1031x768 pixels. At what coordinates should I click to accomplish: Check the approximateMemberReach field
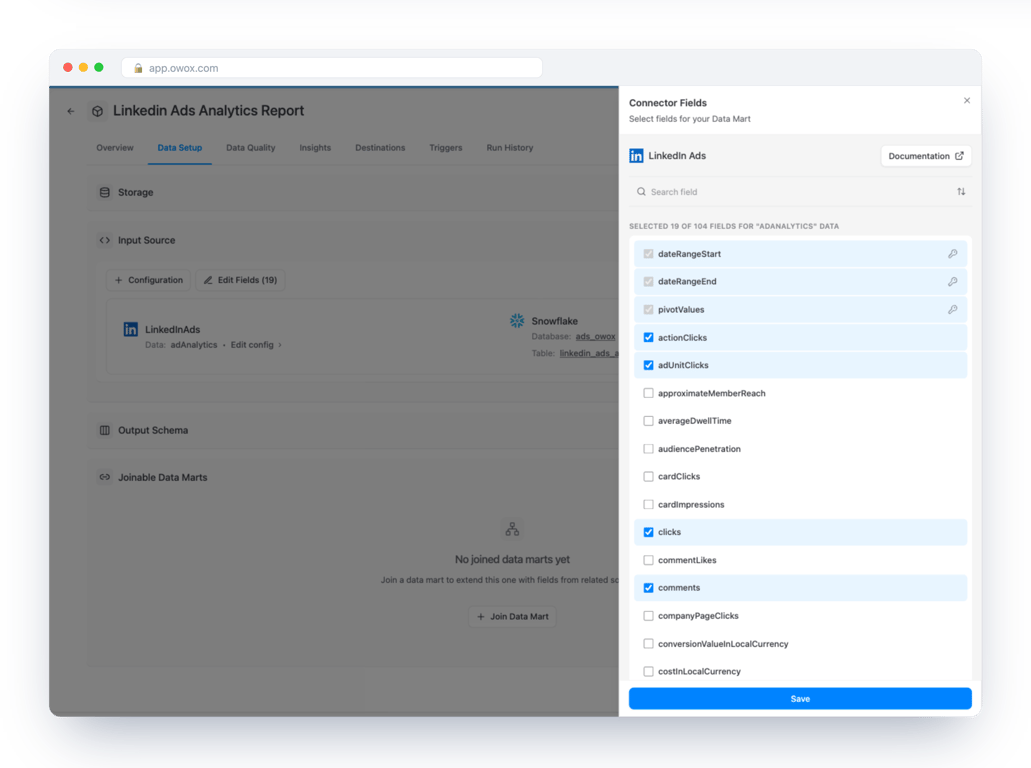click(x=648, y=393)
